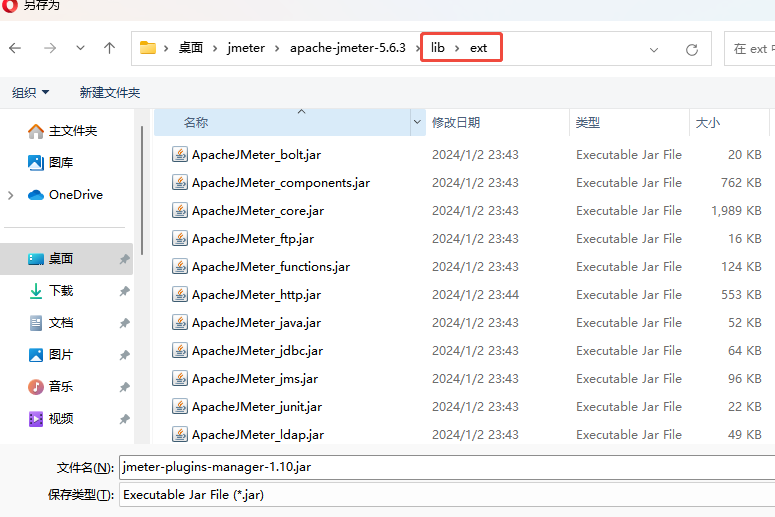
Task: Select jmeter in the address breadcrumb
Action: pos(246,48)
